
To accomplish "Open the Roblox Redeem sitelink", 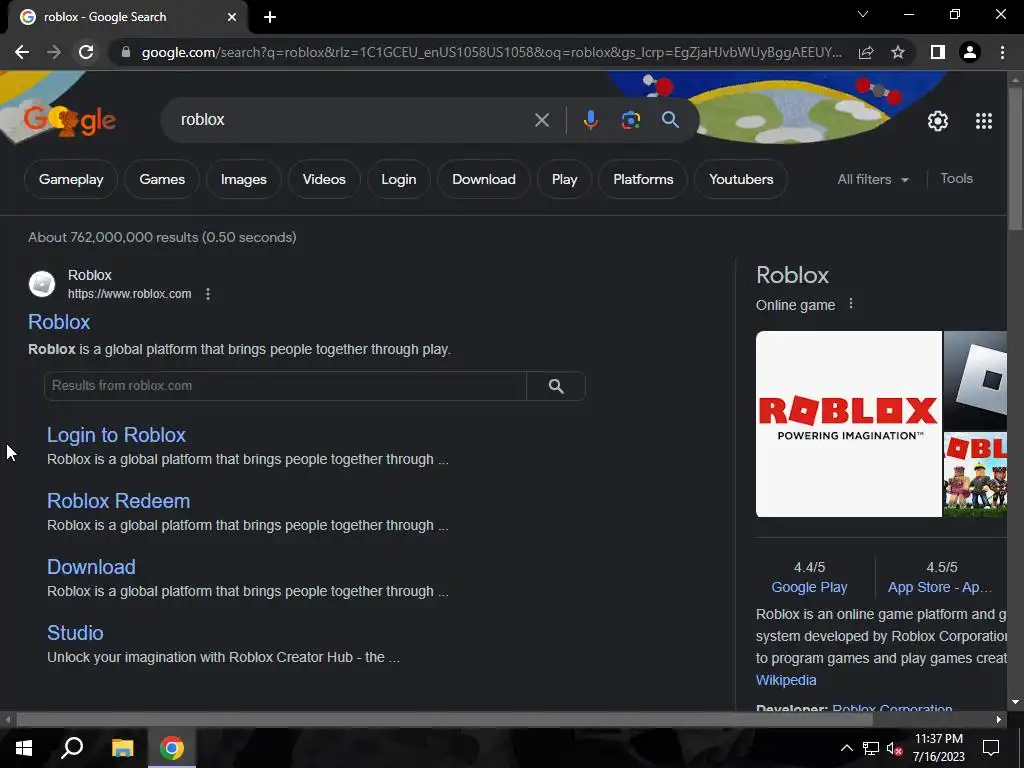I will coord(118,501).
